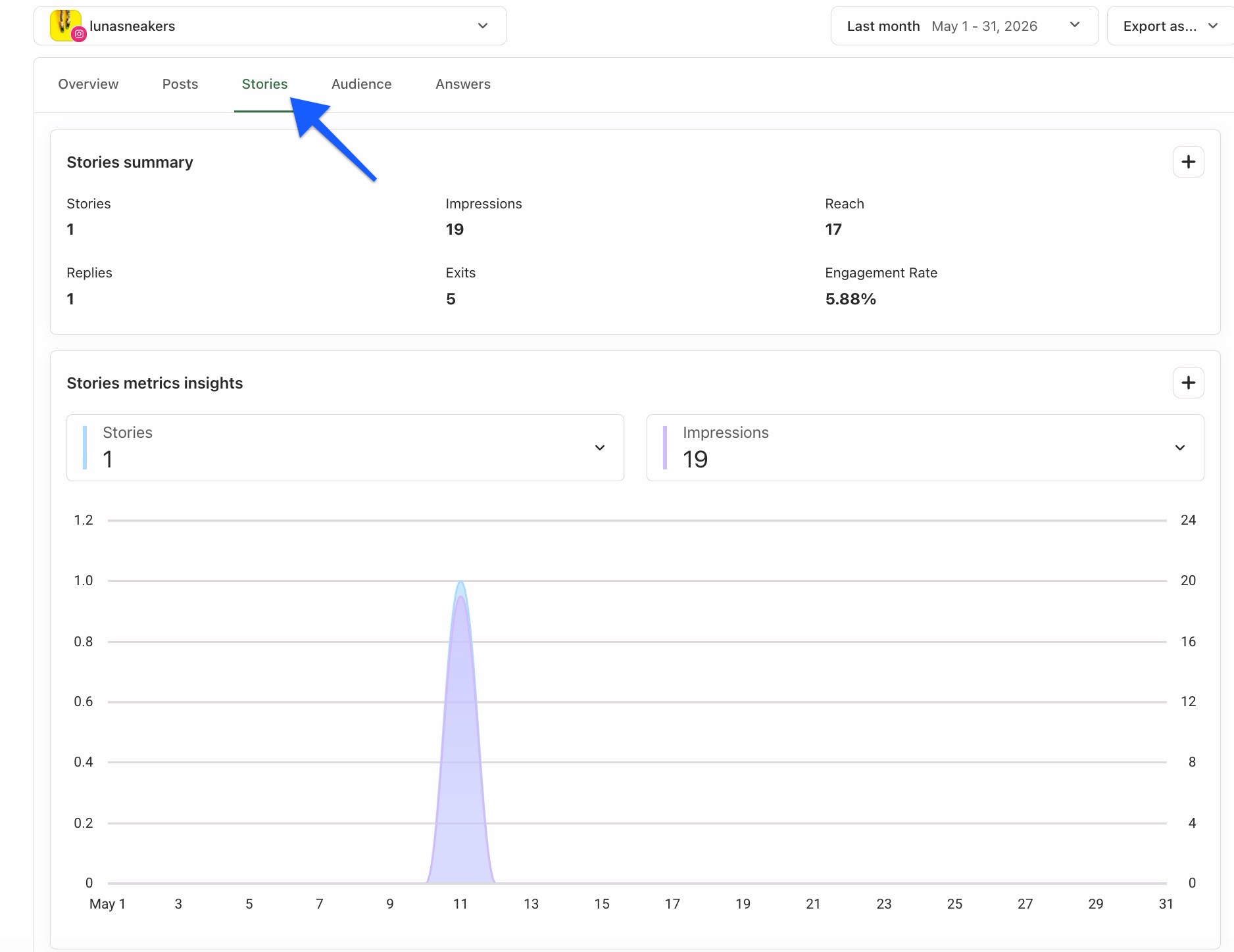
Task: Open the Last month date range dropdown
Action: coord(964,26)
